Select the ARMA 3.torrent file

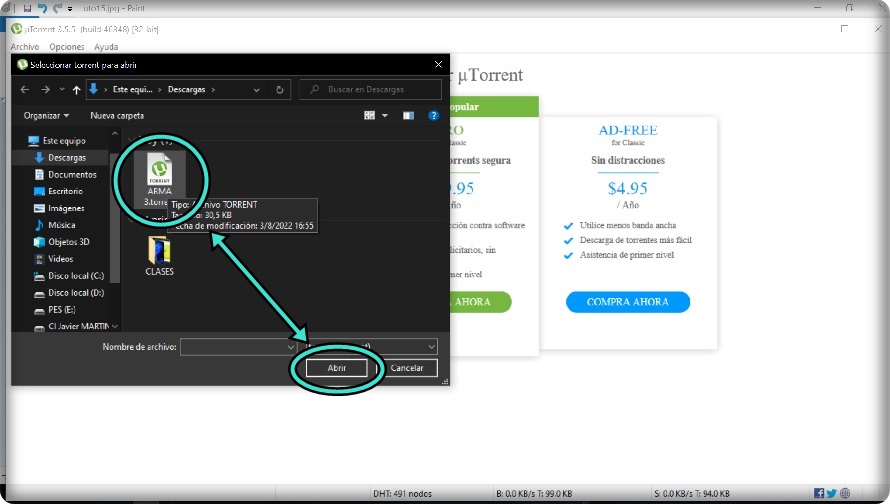(159, 180)
